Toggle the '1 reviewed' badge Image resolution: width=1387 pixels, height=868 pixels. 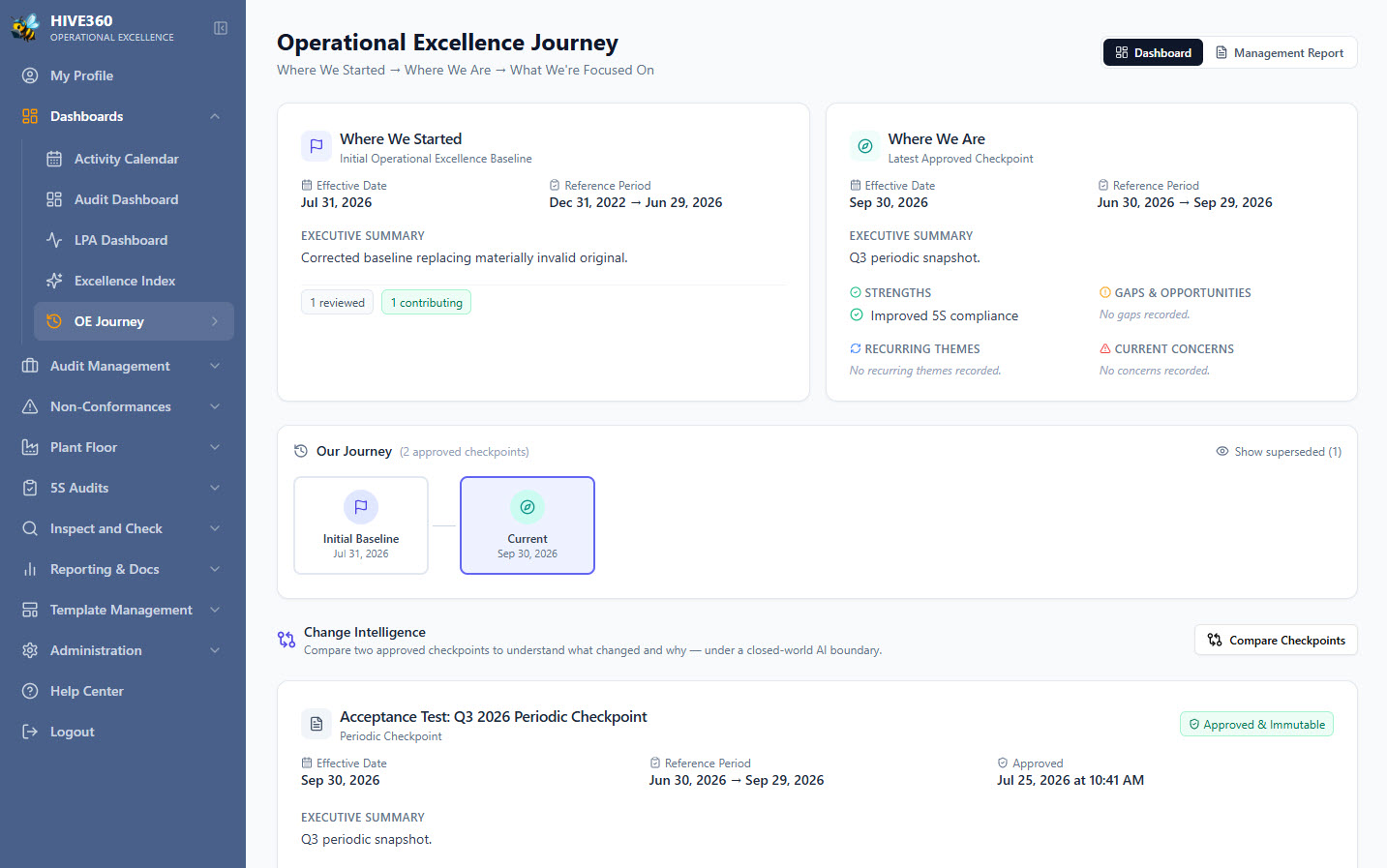337,303
